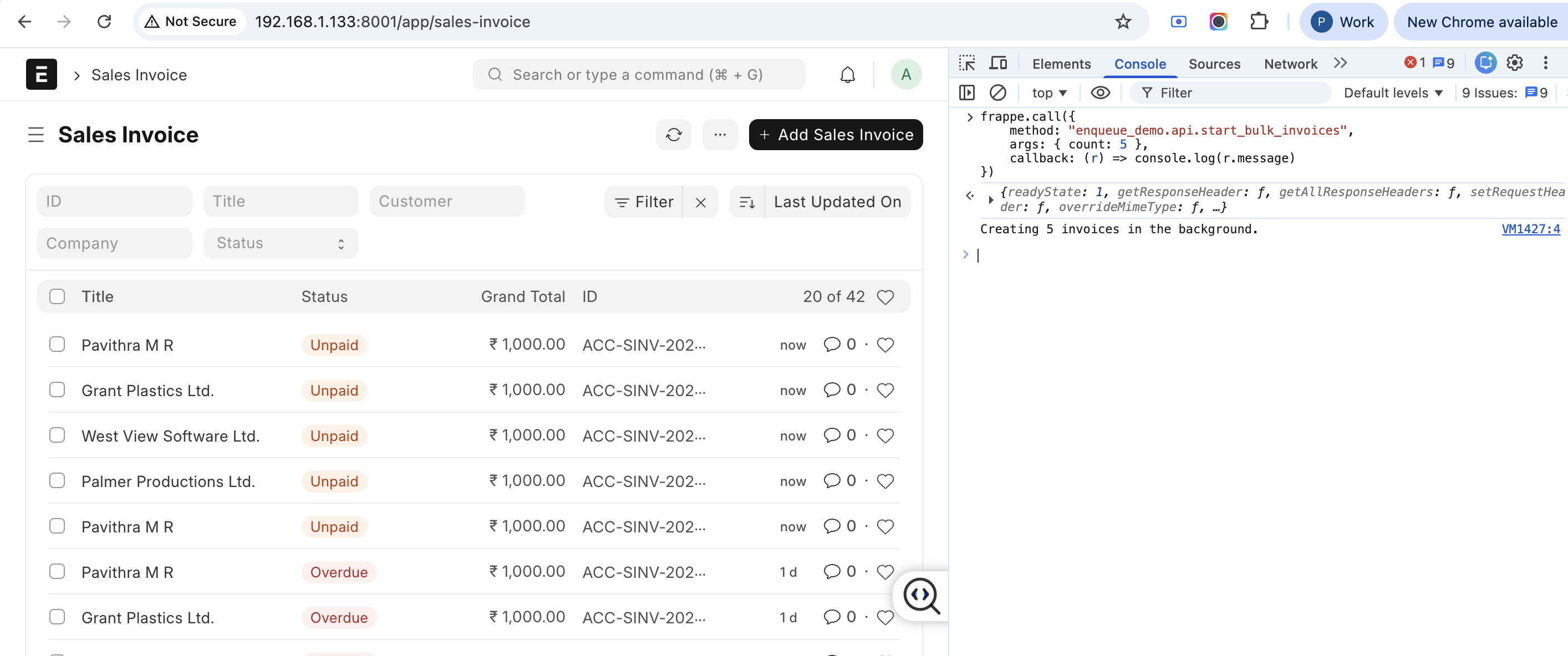Viewport: 1568px width, 656px height.
Task: Click the DevTools console Filter input
Action: pos(1230,93)
